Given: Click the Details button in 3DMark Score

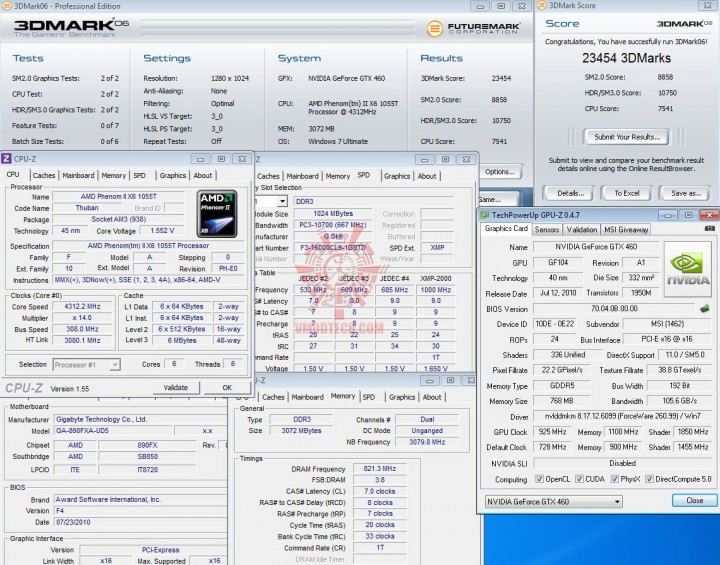Looking at the screenshot, I should click(570, 193).
